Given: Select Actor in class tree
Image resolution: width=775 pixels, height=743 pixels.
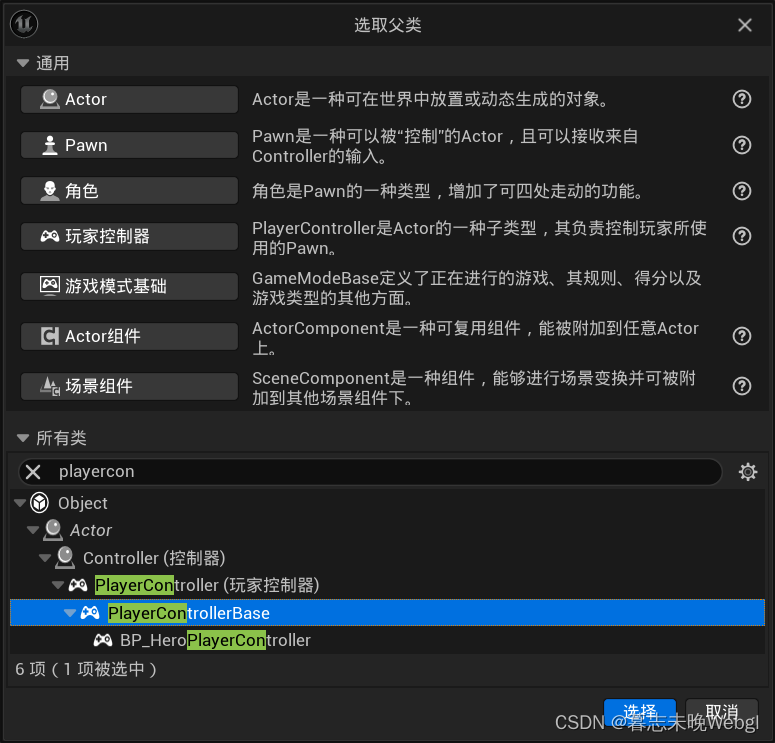Looking at the screenshot, I should [91, 530].
